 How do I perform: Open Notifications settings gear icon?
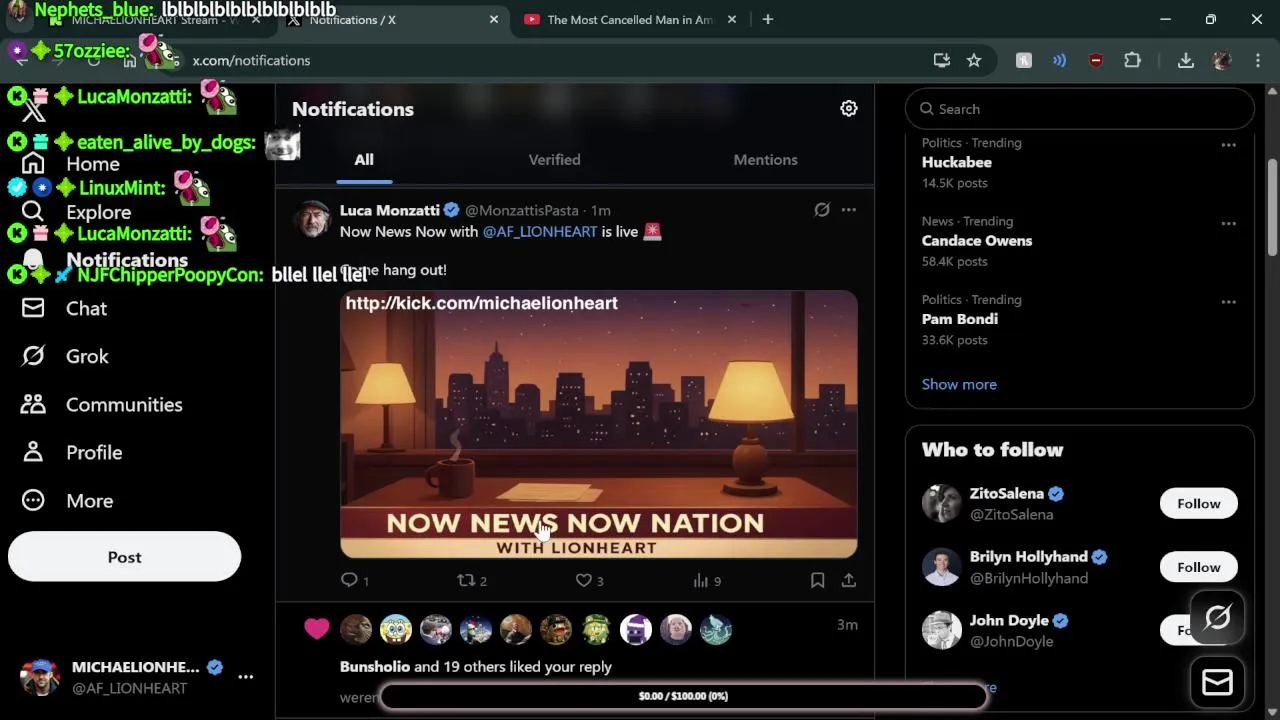(x=848, y=108)
